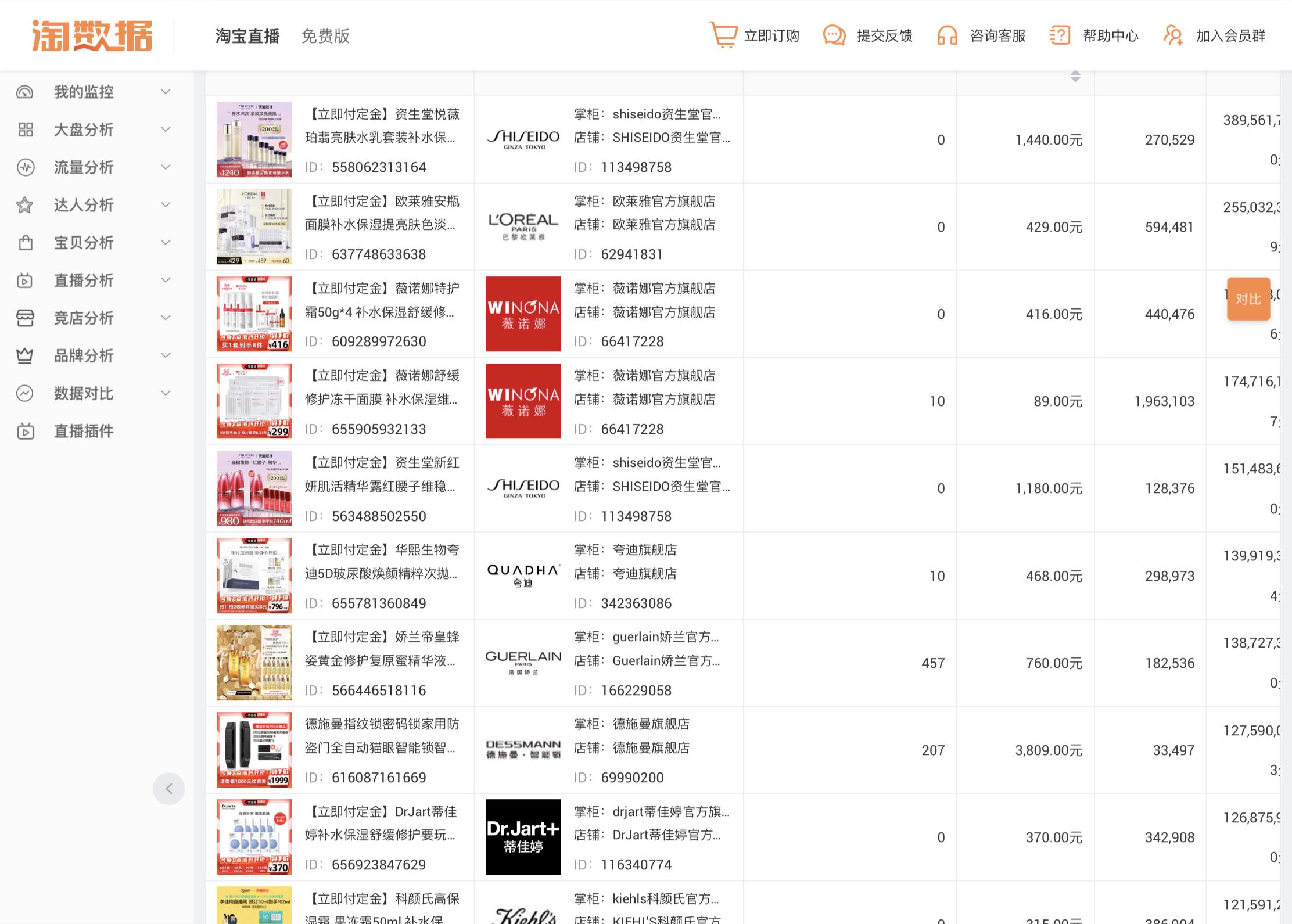
Task: Click the orange 对比 button
Action: [1248, 299]
